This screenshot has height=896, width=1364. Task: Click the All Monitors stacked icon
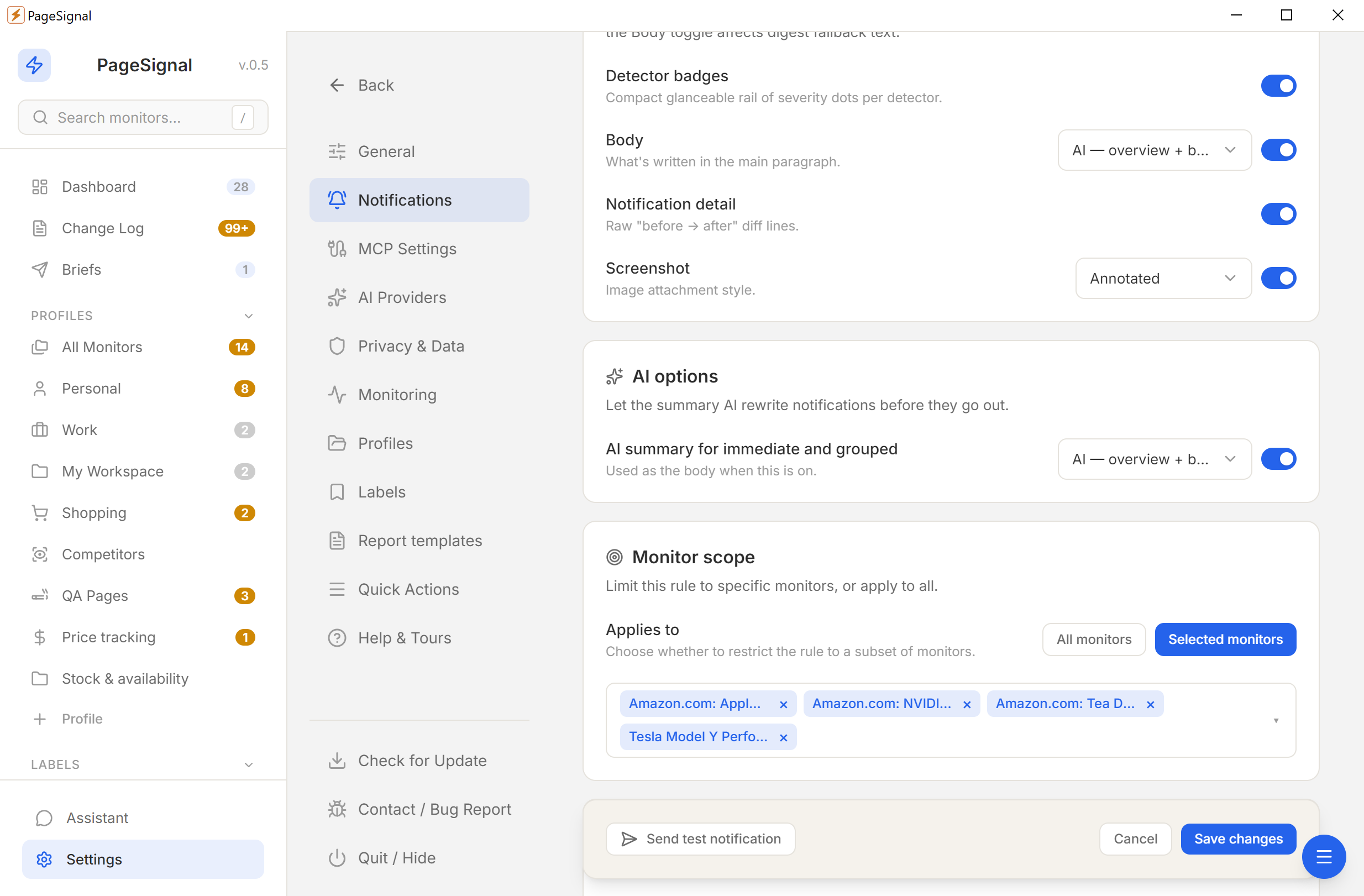[x=40, y=347]
